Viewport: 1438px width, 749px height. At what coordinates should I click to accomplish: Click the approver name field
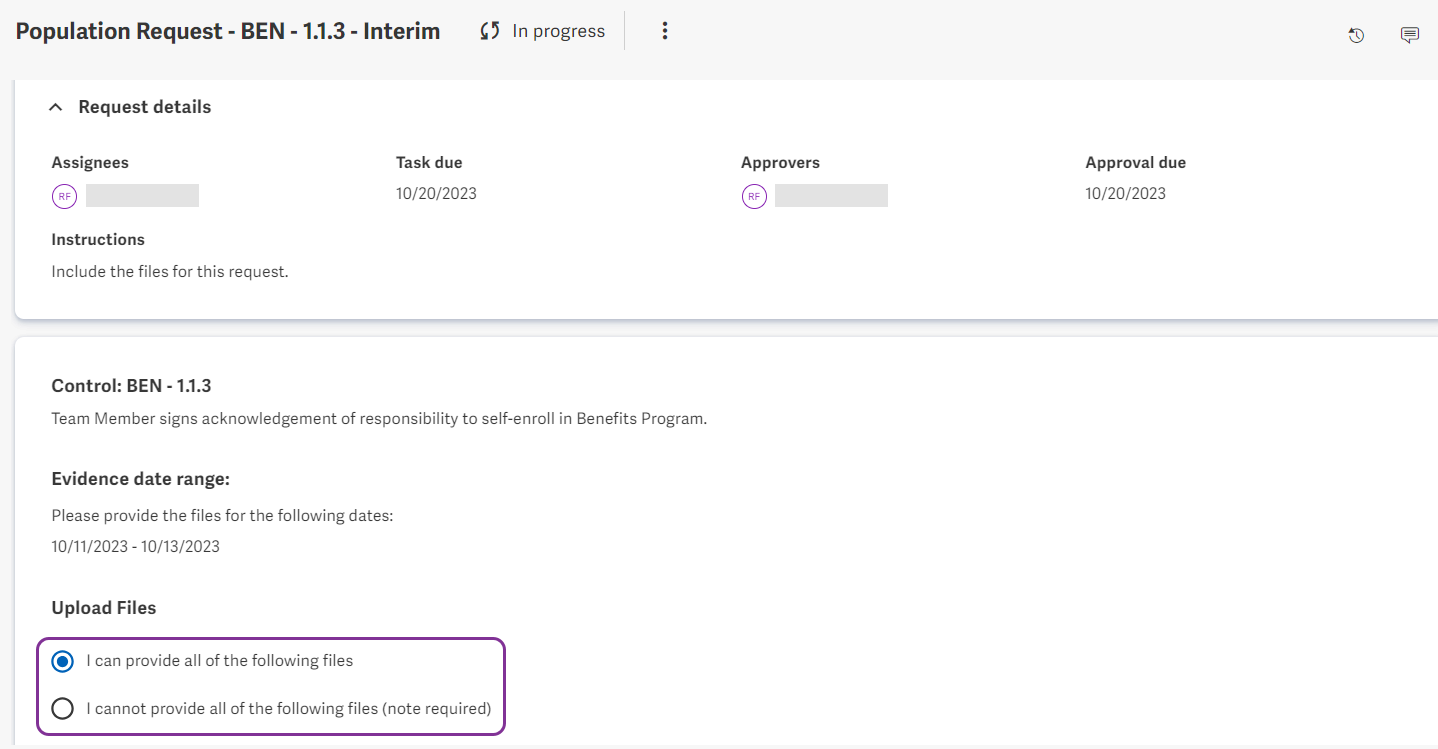coord(832,195)
